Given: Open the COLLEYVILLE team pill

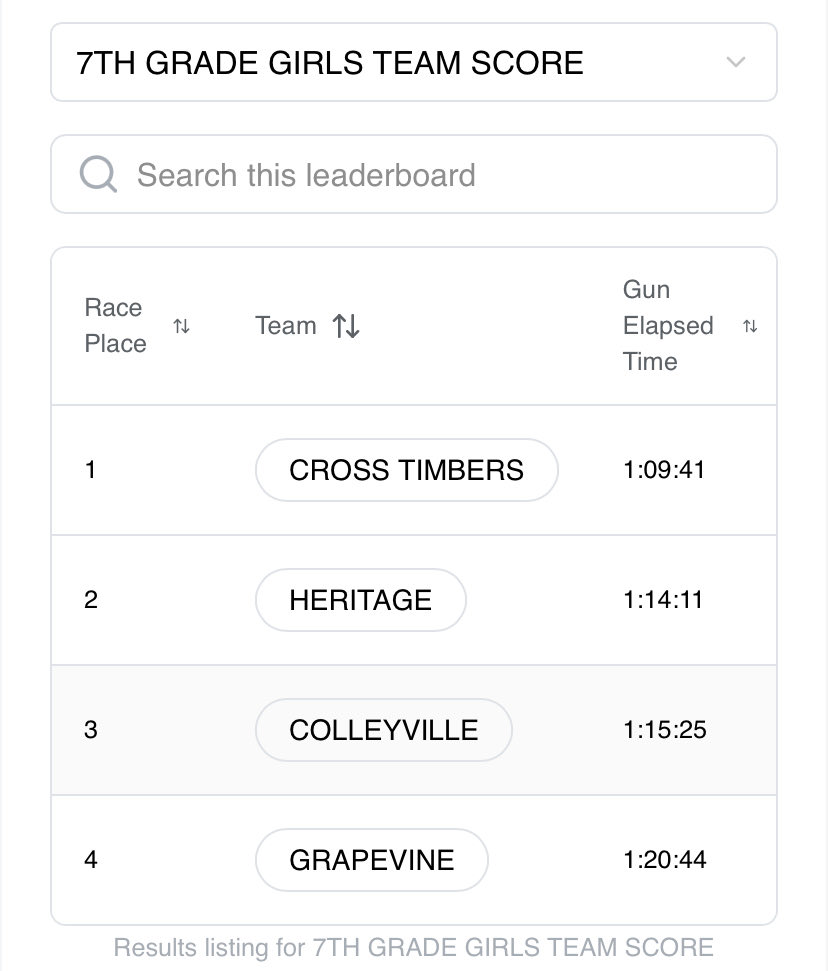Looking at the screenshot, I should [x=383, y=730].
